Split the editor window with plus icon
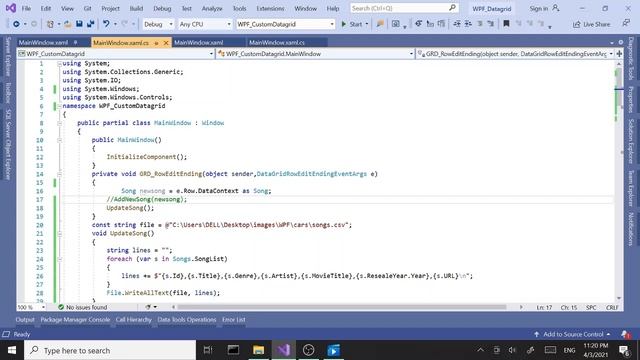This screenshot has height=360, width=640. [x=619, y=53]
